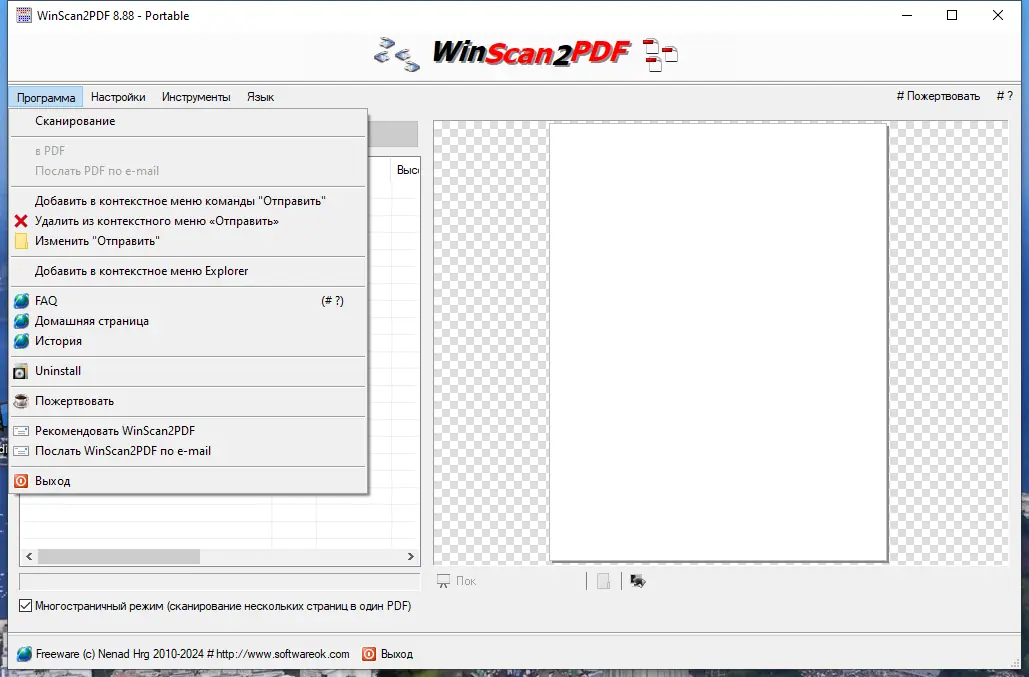The width and height of the screenshot is (1029, 677).
Task: Select 'Удалить из контекстного меню «Отправить»' text
Action: [x=157, y=221]
